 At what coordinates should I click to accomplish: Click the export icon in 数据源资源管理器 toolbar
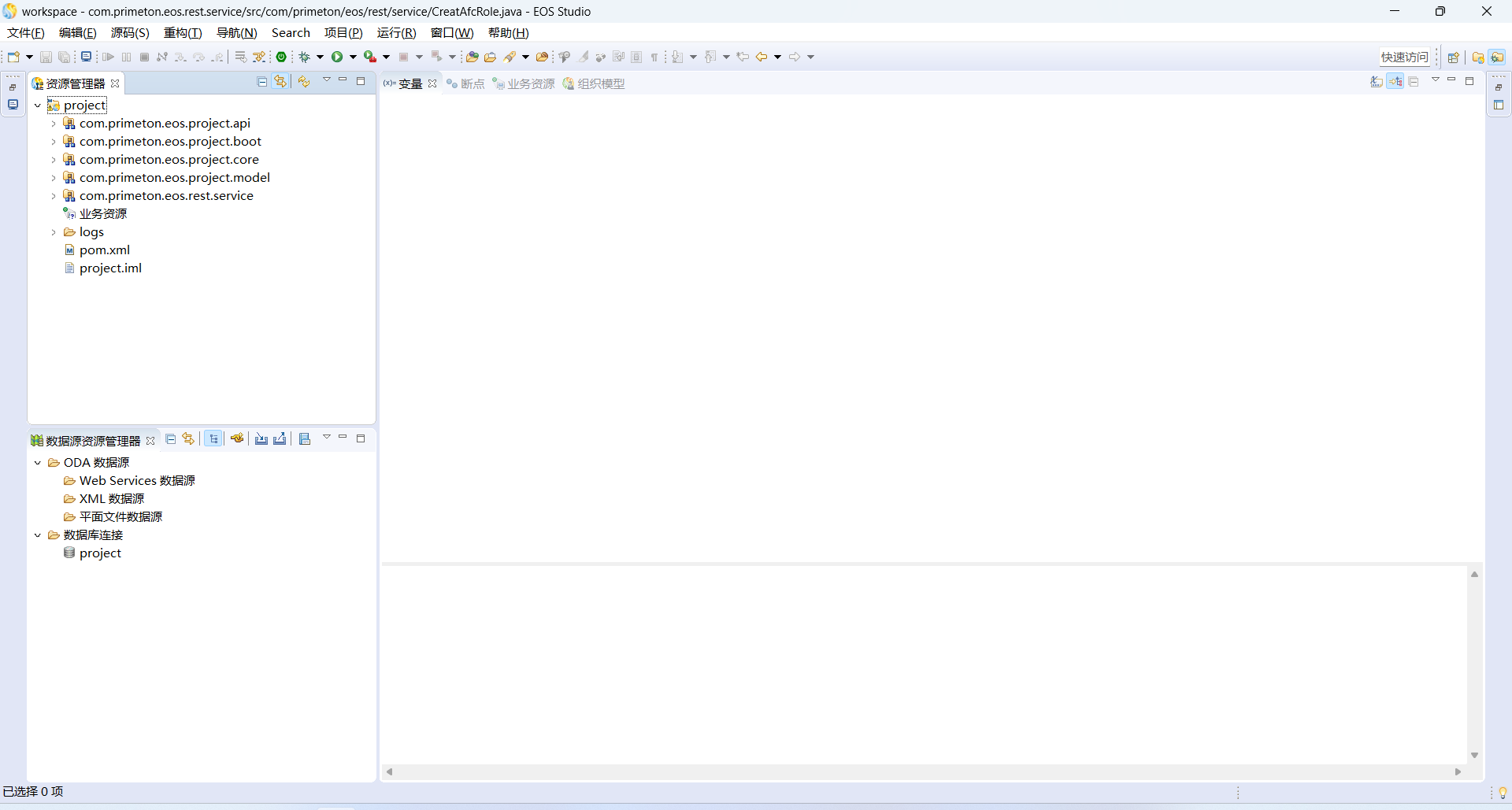click(x=280, y=439)
